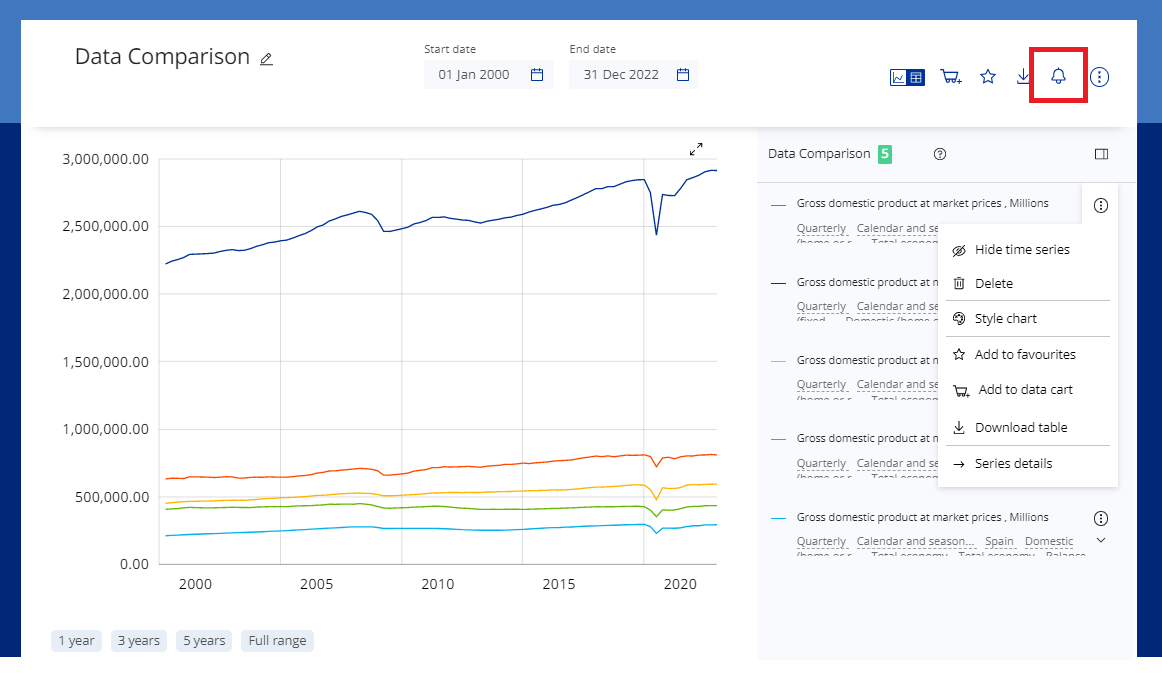Choose Style chart in the context menu
The height and width of the screenshot is (688, 1162).
(1005, 319)
